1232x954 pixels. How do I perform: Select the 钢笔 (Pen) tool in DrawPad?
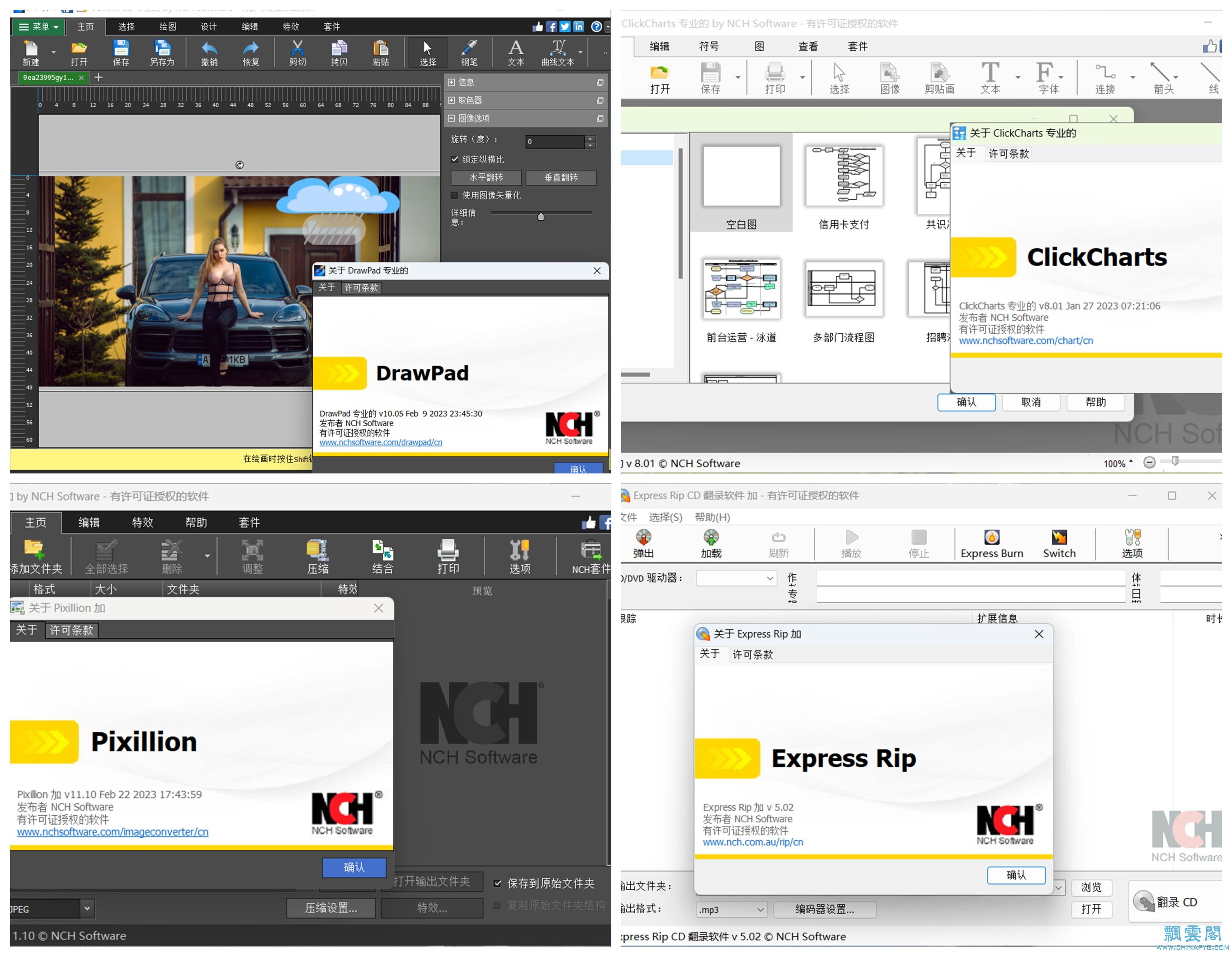coord(469,53)
